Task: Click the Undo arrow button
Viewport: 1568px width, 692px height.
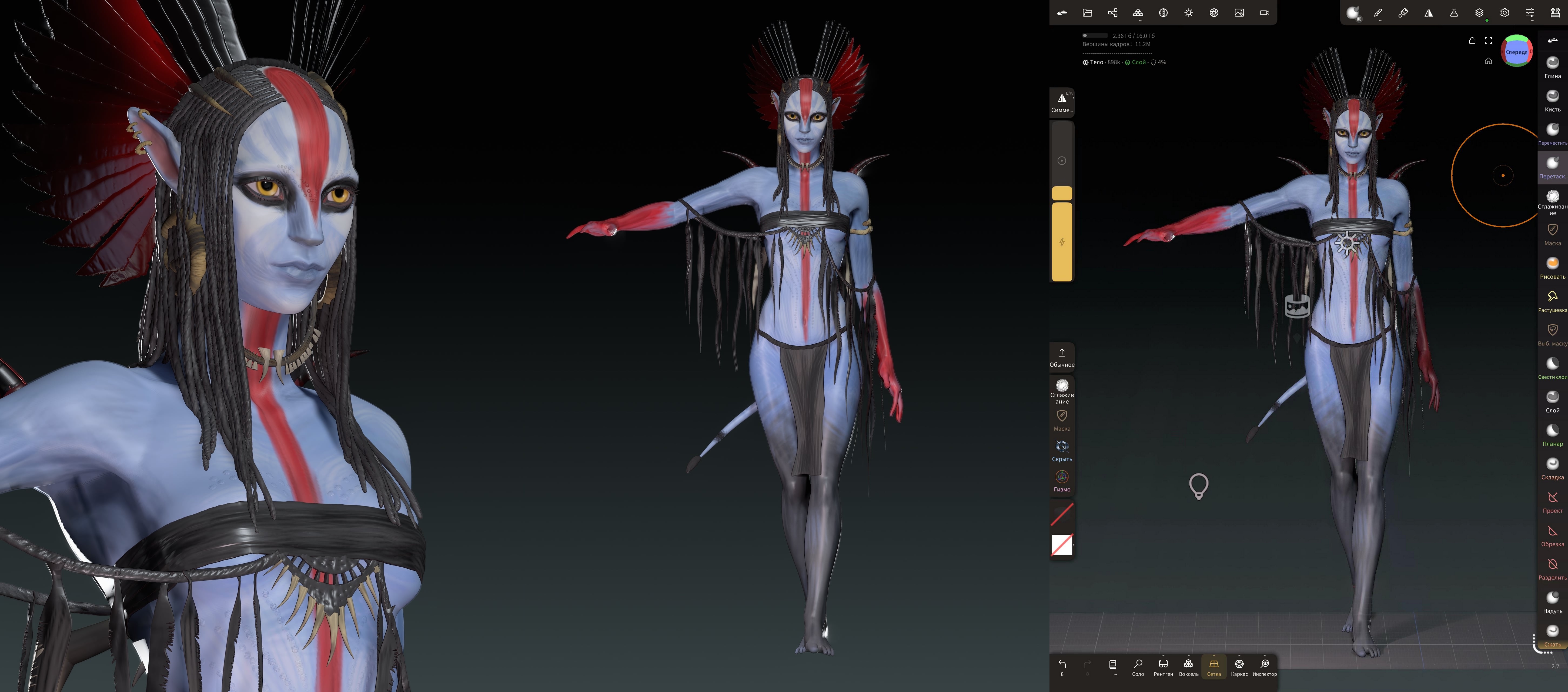Action: (x=1062, y=664)
